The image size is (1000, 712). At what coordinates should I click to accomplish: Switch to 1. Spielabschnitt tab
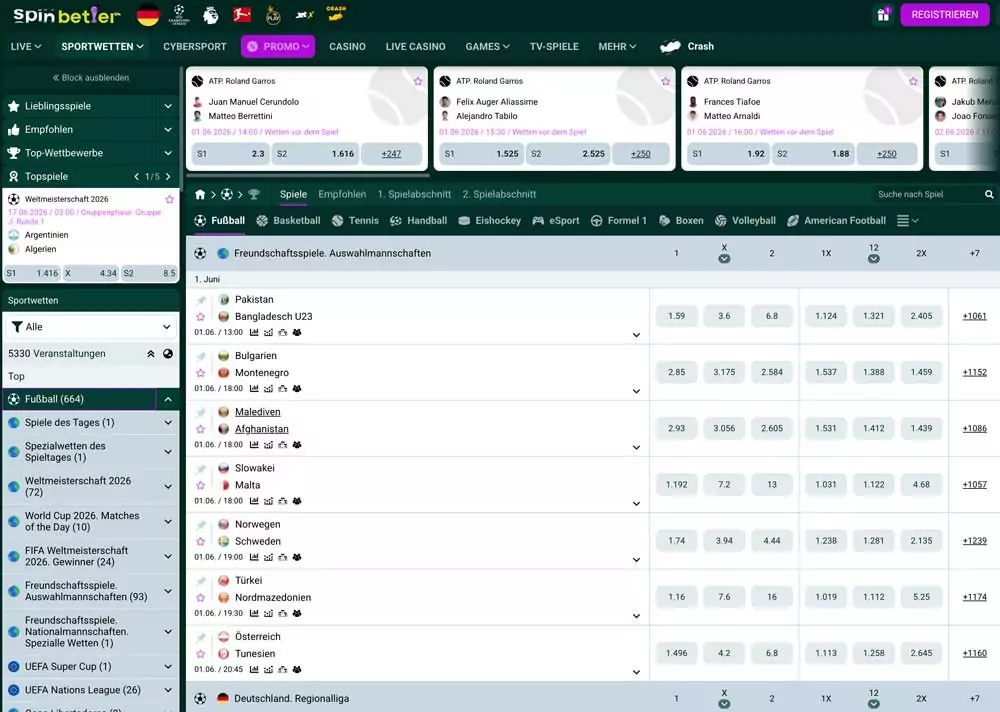click(x=414, y=194)
